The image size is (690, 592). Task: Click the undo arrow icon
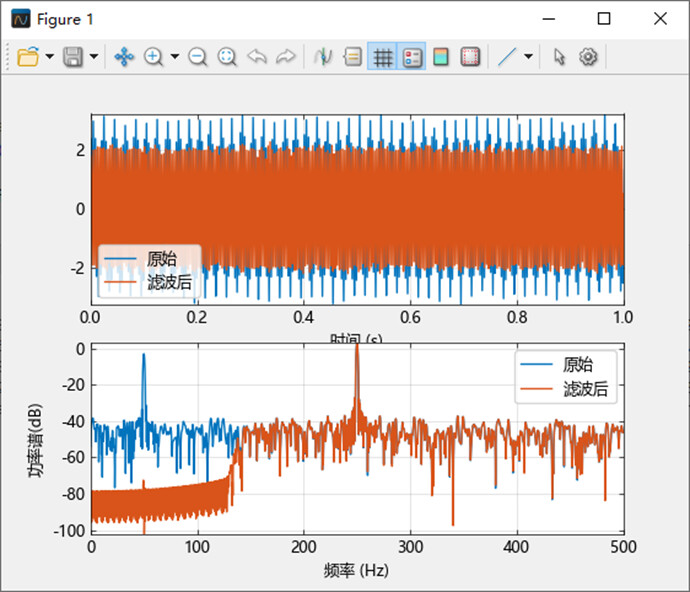(257, 57)
